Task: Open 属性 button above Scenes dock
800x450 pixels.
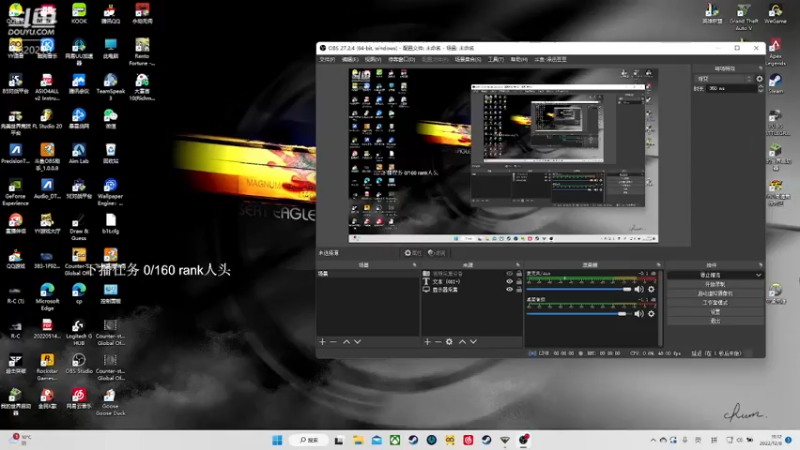Action: [x=413, y=253]
